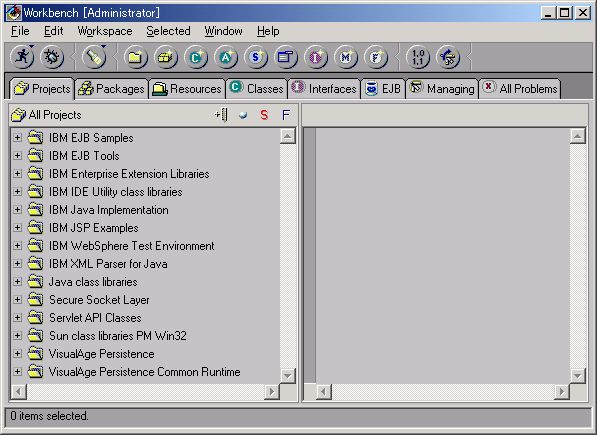Maximize the Workbench window
597x435 pixels.
pyautogui.click(x=565, y=13)
